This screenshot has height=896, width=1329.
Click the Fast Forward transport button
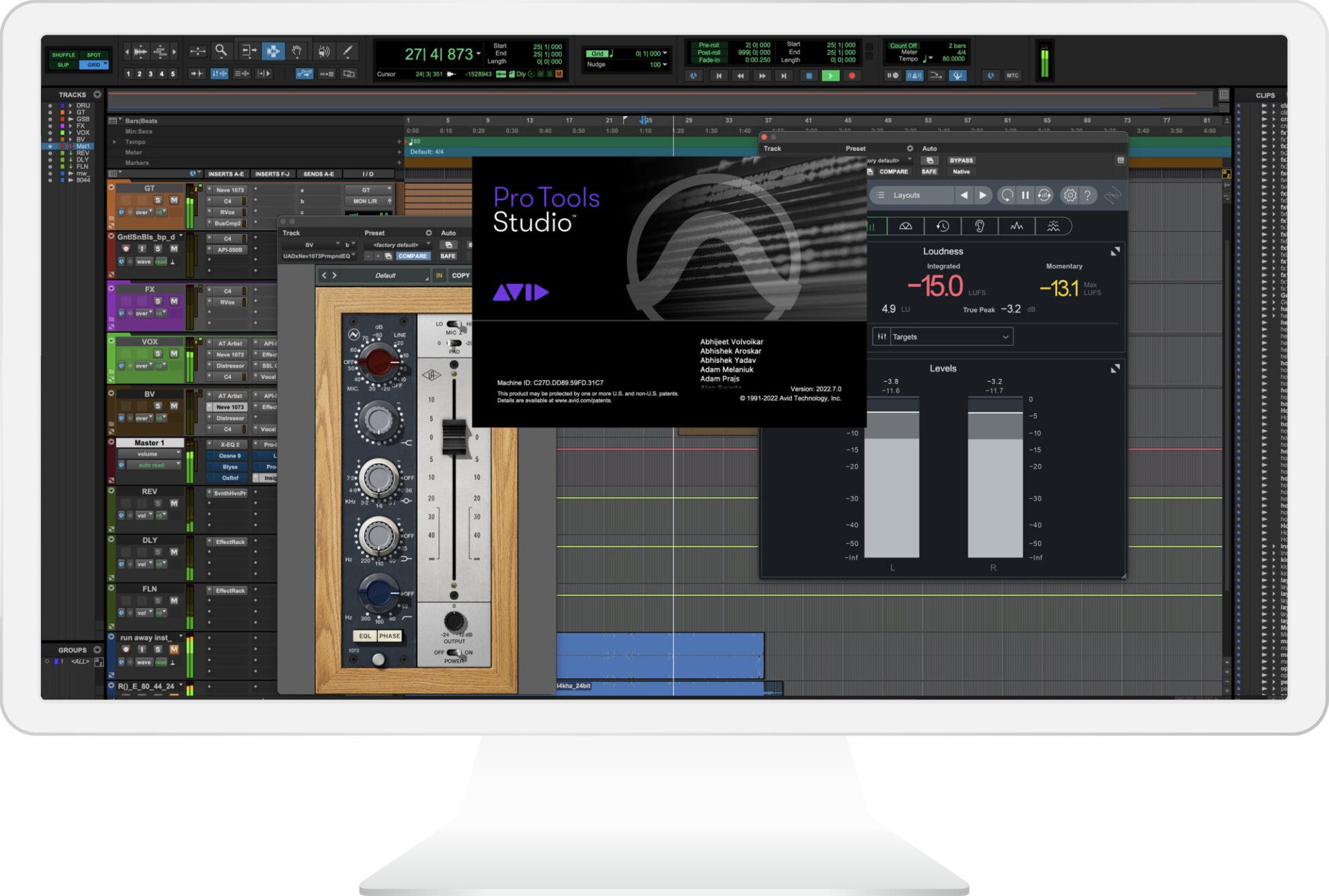pos(762,76)
